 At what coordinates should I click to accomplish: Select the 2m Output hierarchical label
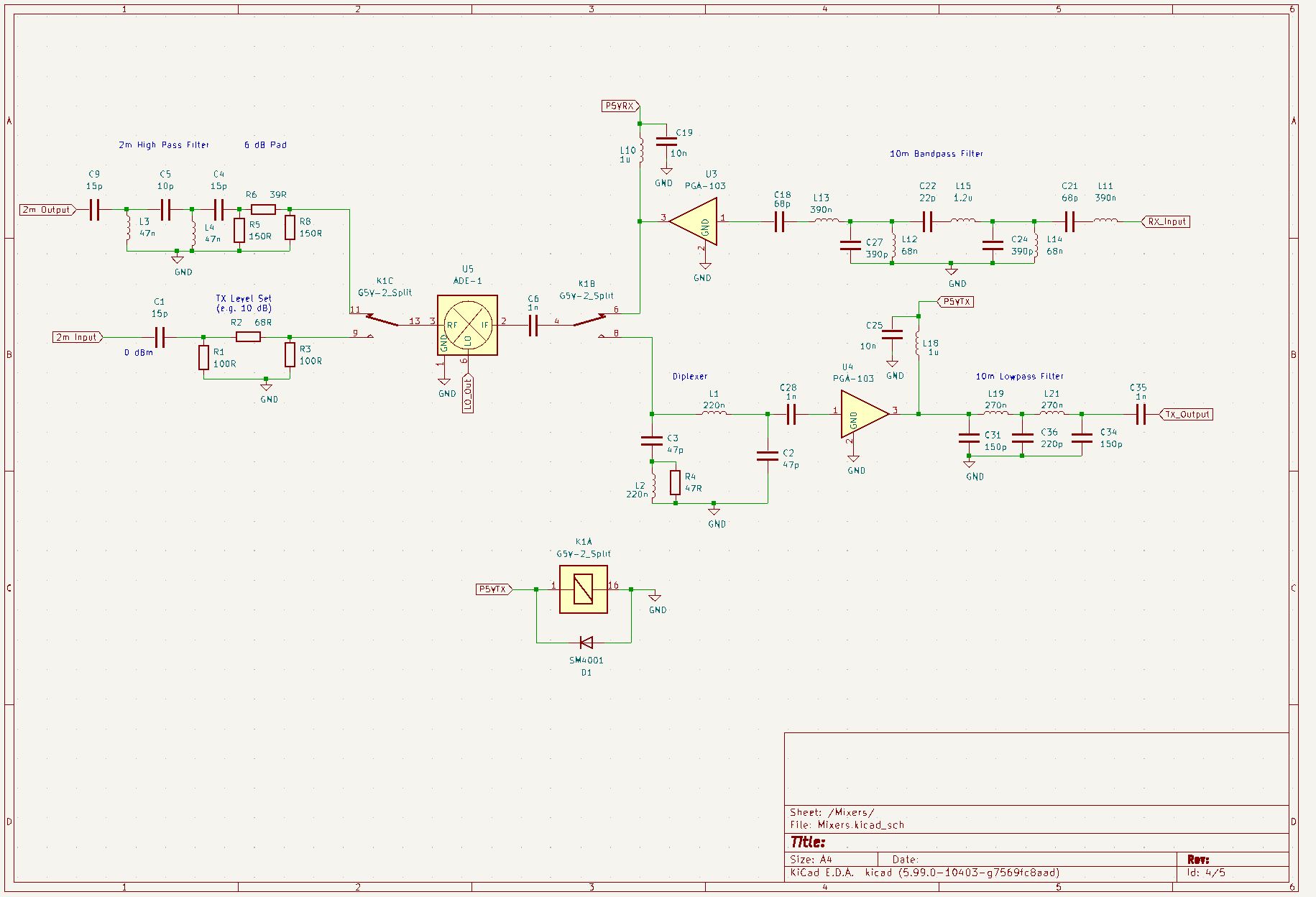click(48, 210)
